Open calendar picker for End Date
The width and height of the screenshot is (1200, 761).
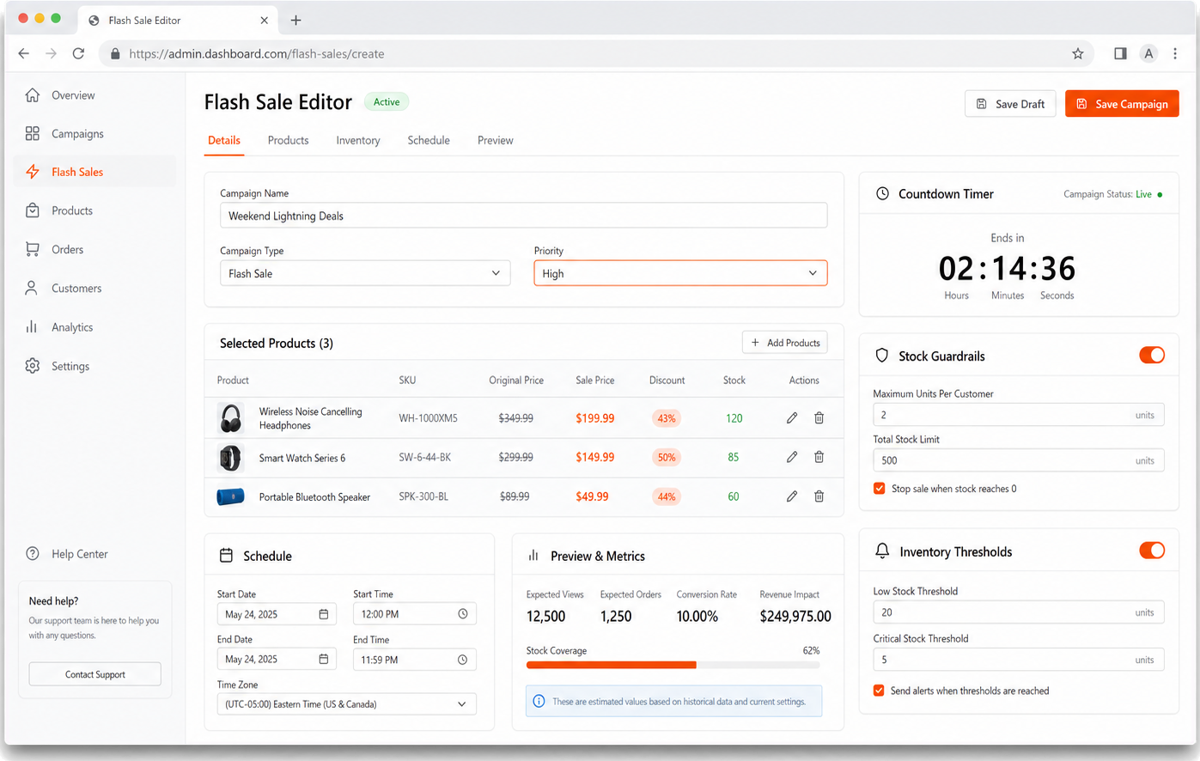point(324,659)
